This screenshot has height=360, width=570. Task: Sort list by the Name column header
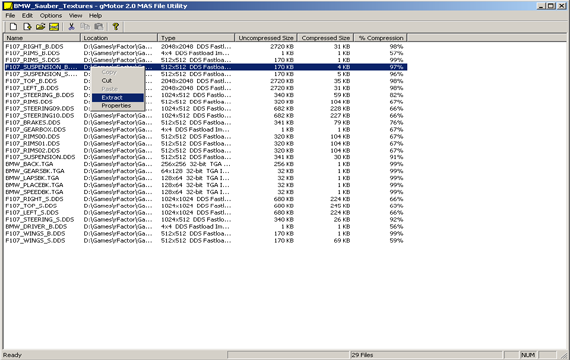[42, 38]
